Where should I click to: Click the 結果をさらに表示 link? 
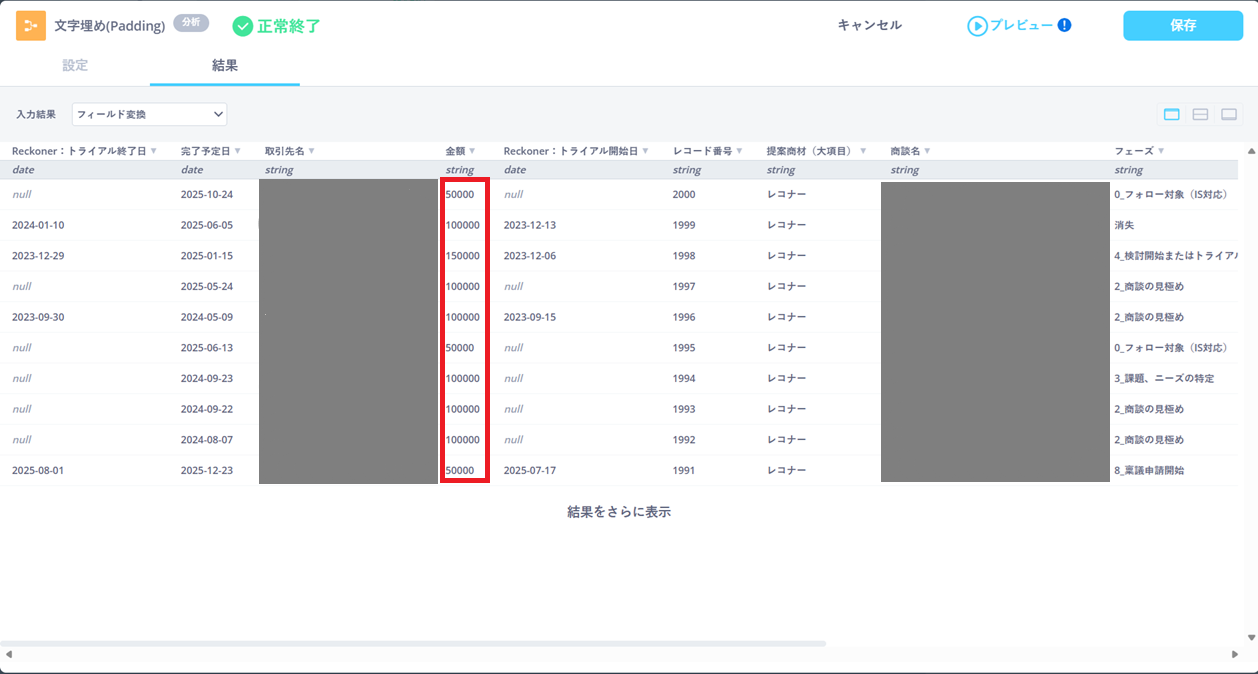tap(618, 512)
